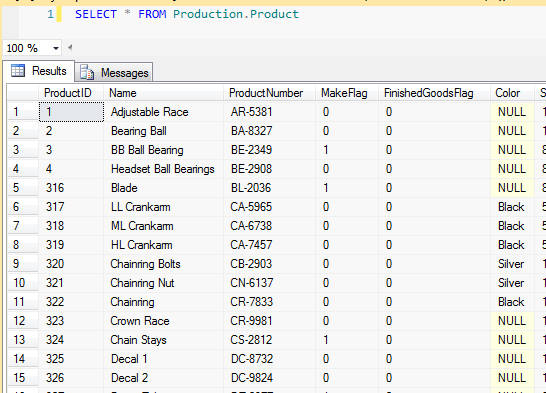Select the ProductID column header
This screenshot has height=393, width=546.
pos(71,93)
